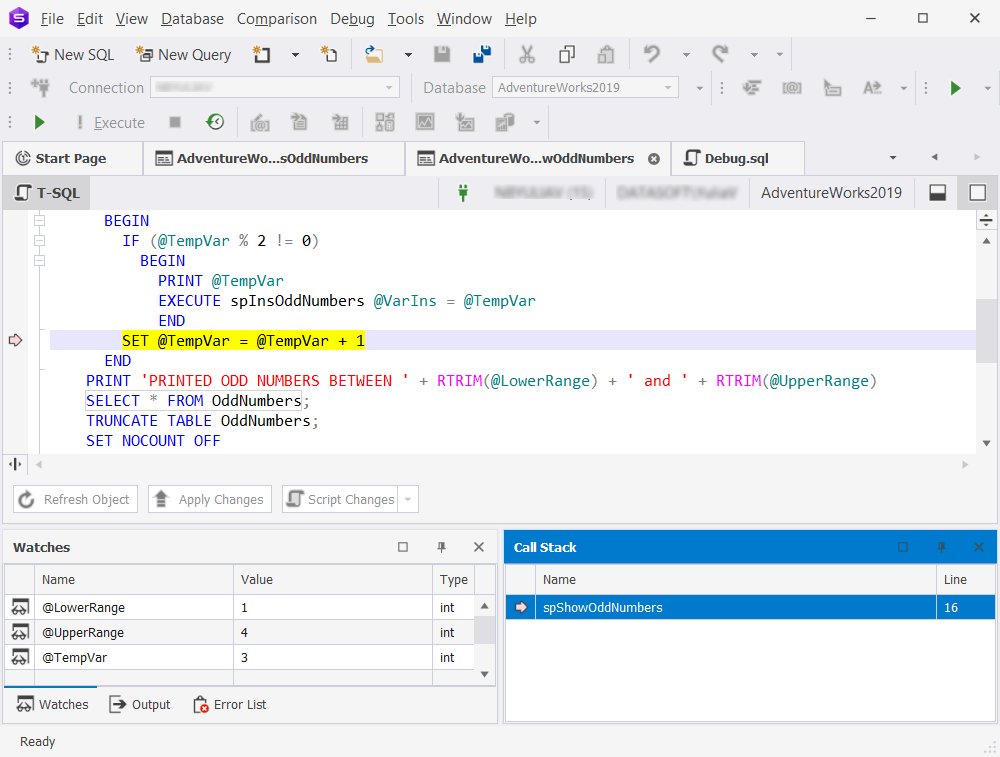Click the Stop execution square icon

pyautogui.click(x=175, y=122)
